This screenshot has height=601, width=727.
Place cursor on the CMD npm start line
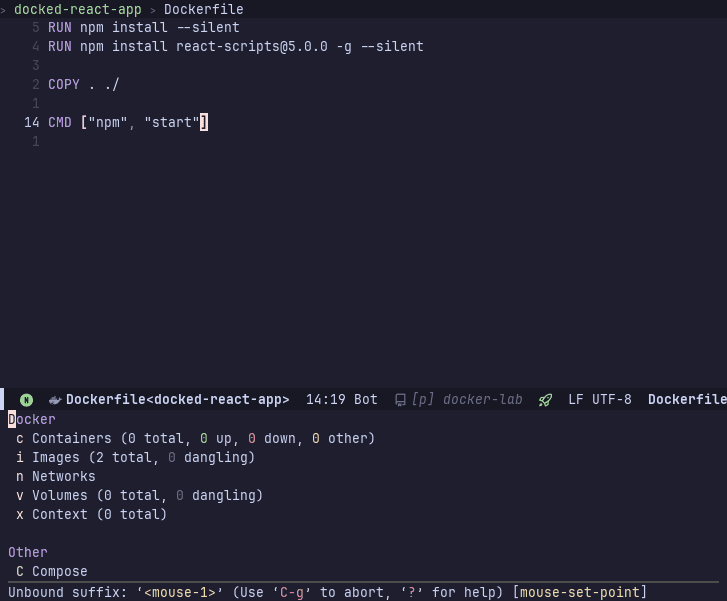[x=125, y=123]
